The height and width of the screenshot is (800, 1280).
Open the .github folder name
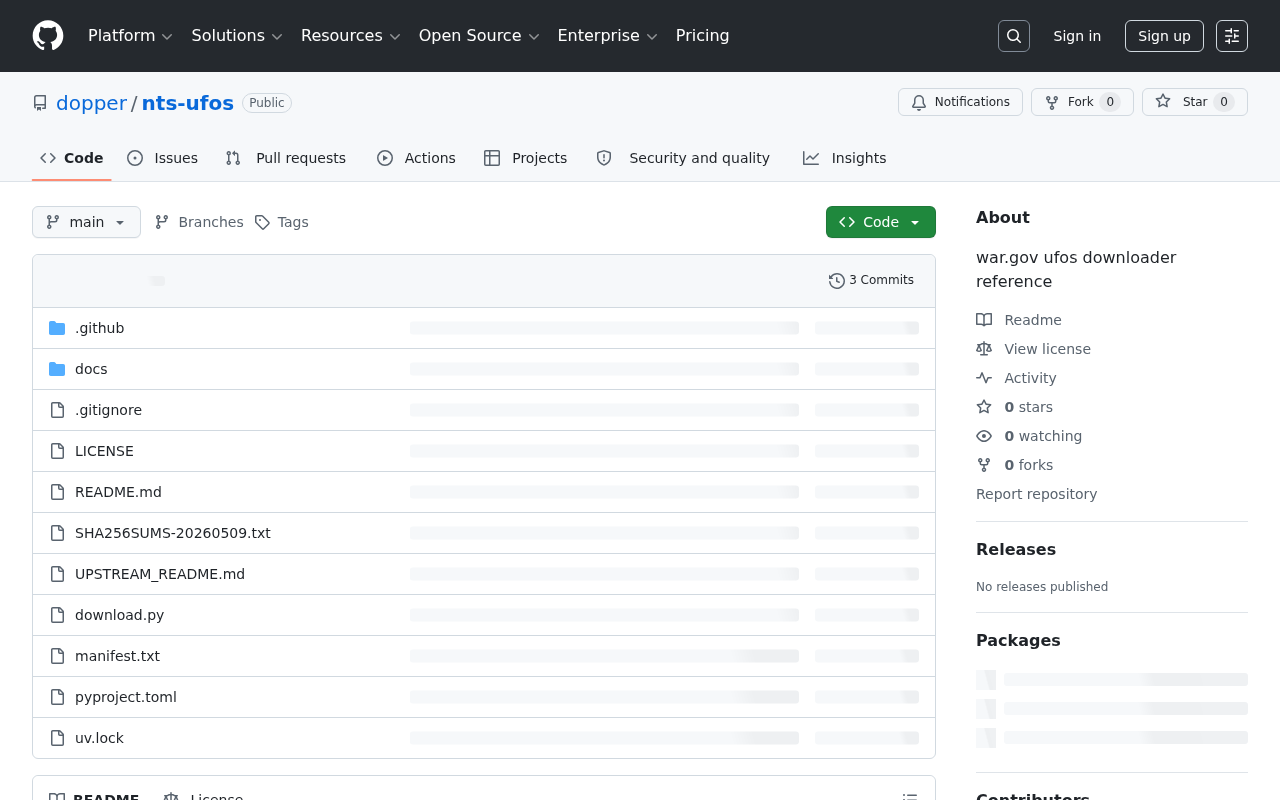click(100, 328)
